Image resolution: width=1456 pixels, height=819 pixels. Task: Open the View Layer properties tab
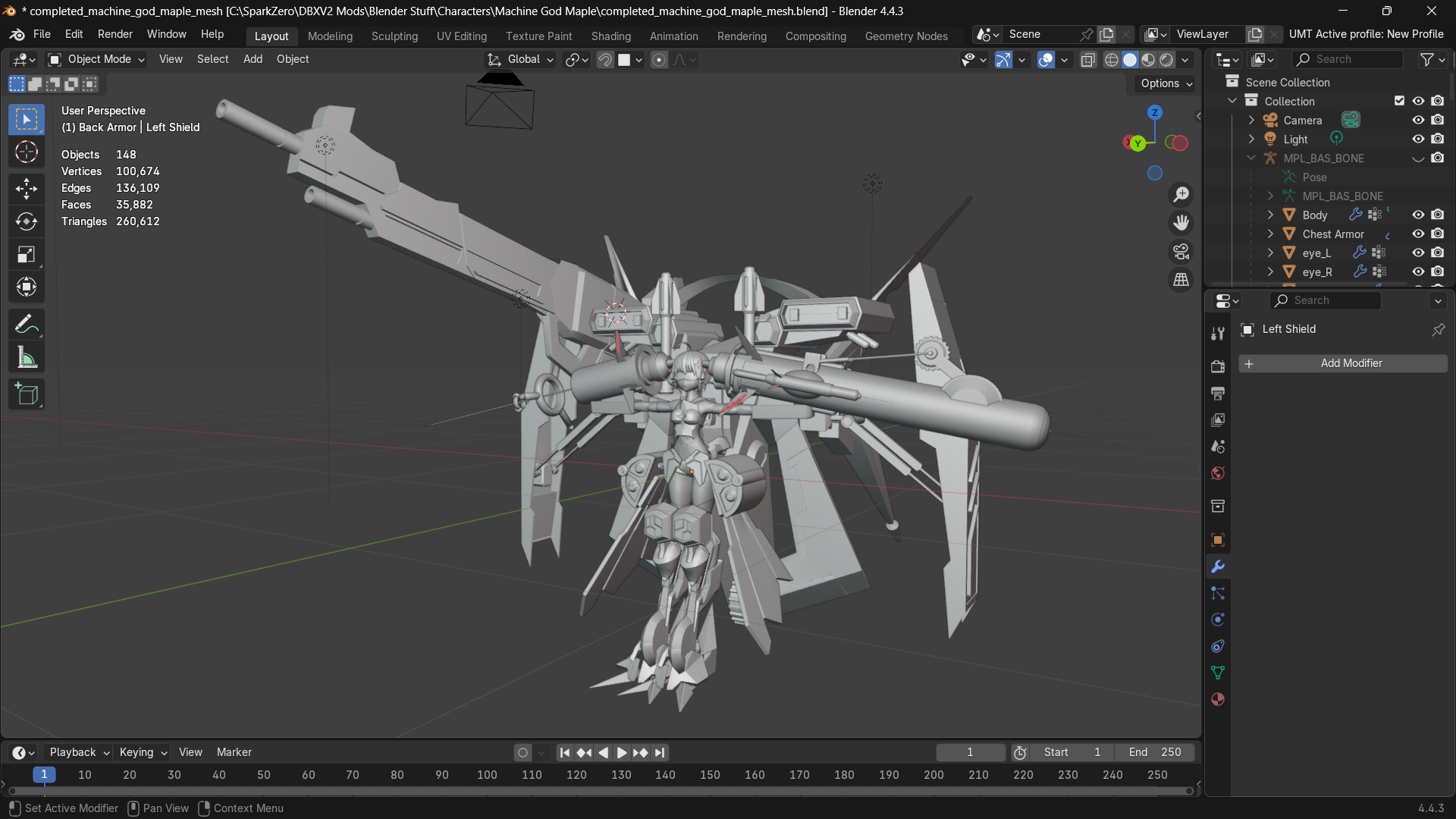click(x=1218, y=420)
